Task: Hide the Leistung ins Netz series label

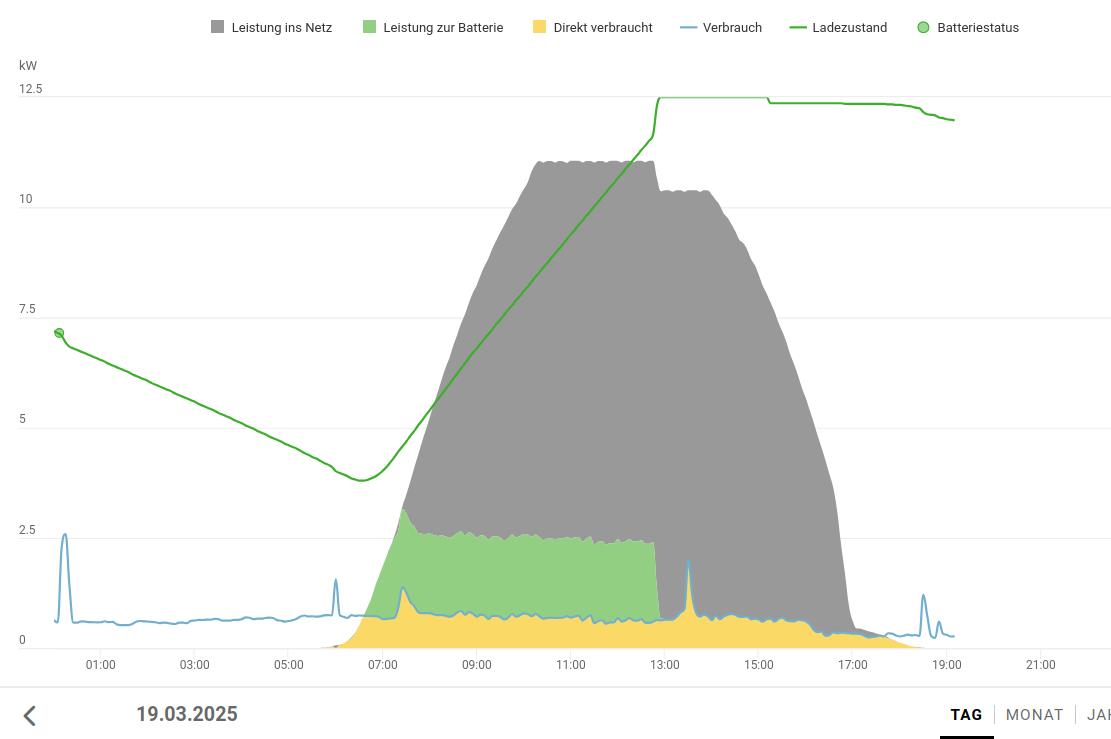Action: pos(281,28)
